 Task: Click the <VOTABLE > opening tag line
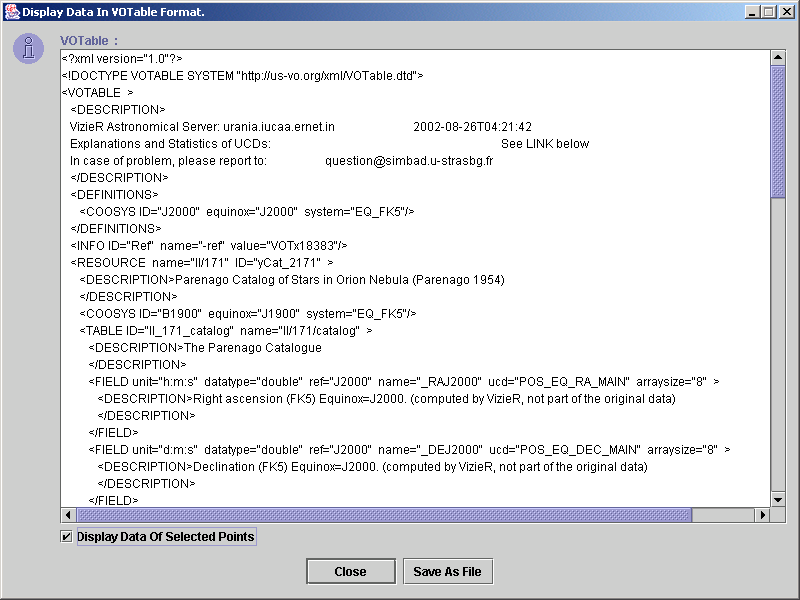(x=97, y=93)
